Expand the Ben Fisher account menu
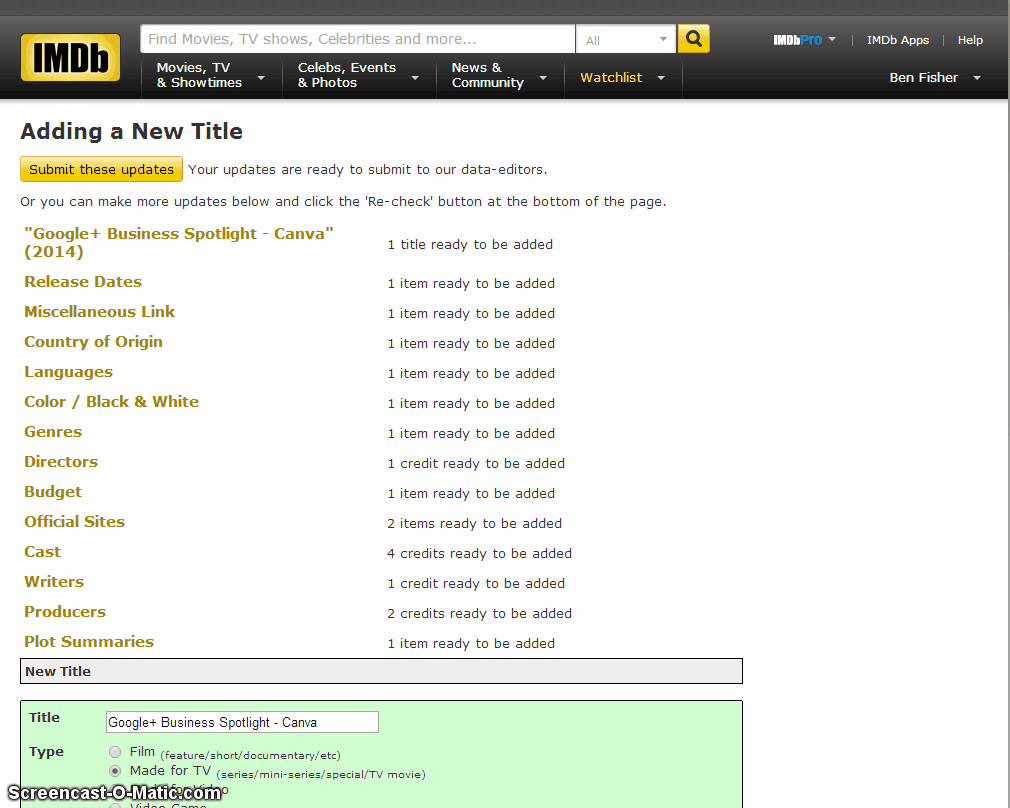The height and width of the screenshot is (808, 1010). 934,78
